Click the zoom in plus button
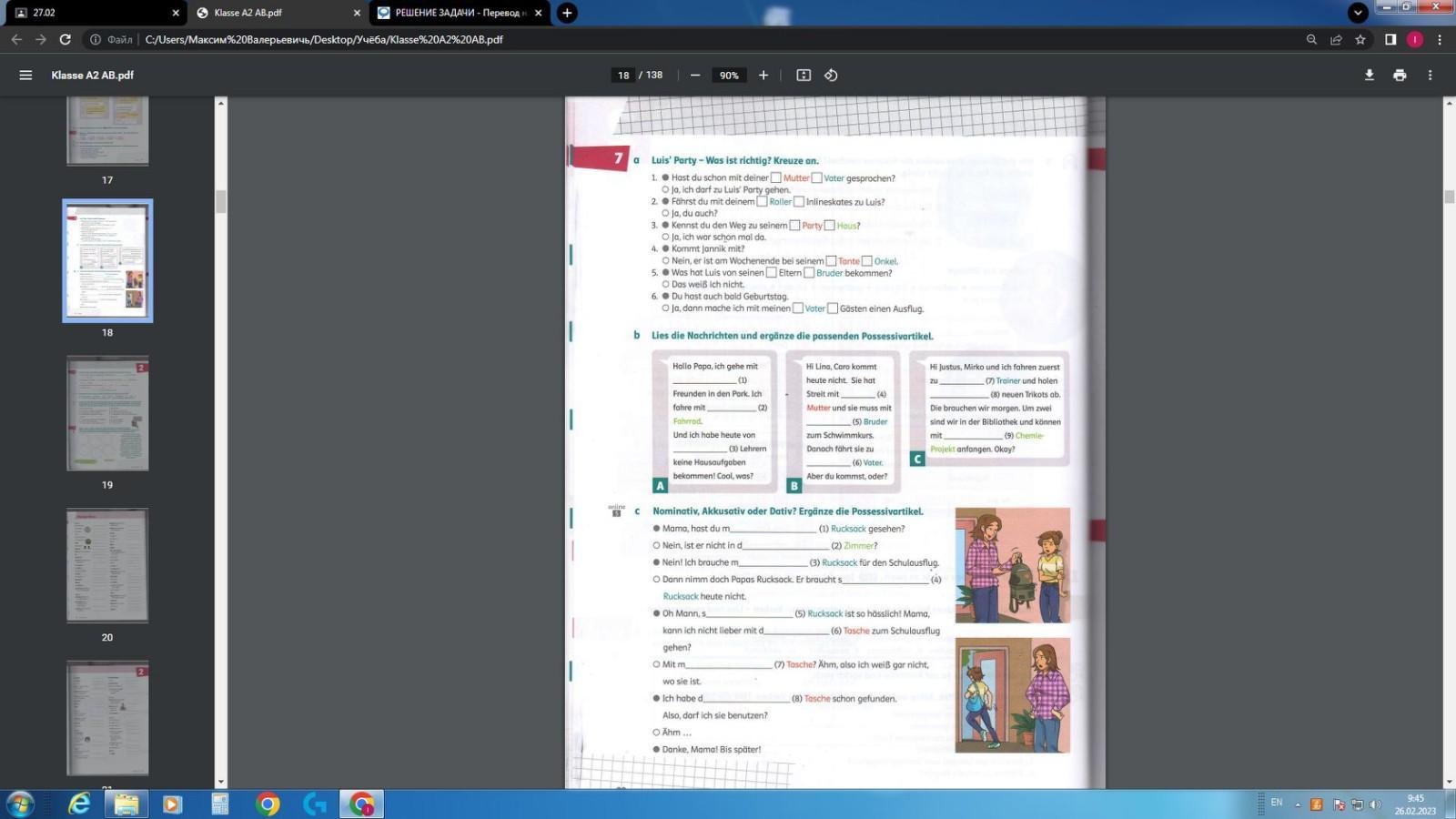This screenshot has height=819, width=1456. tap(763, 76)
